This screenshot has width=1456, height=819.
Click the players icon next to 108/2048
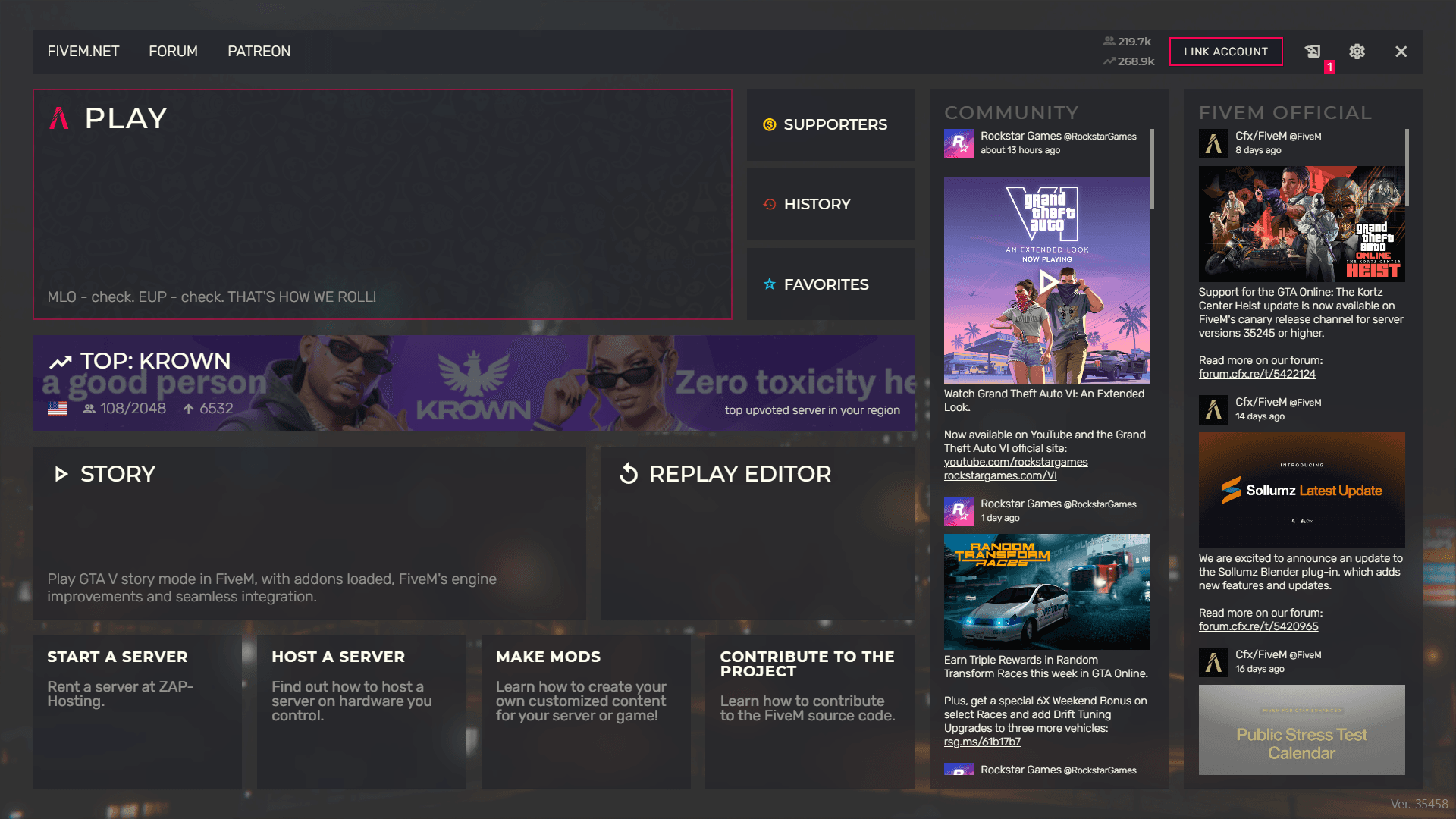pyautogui.click(x=89, y=409)
